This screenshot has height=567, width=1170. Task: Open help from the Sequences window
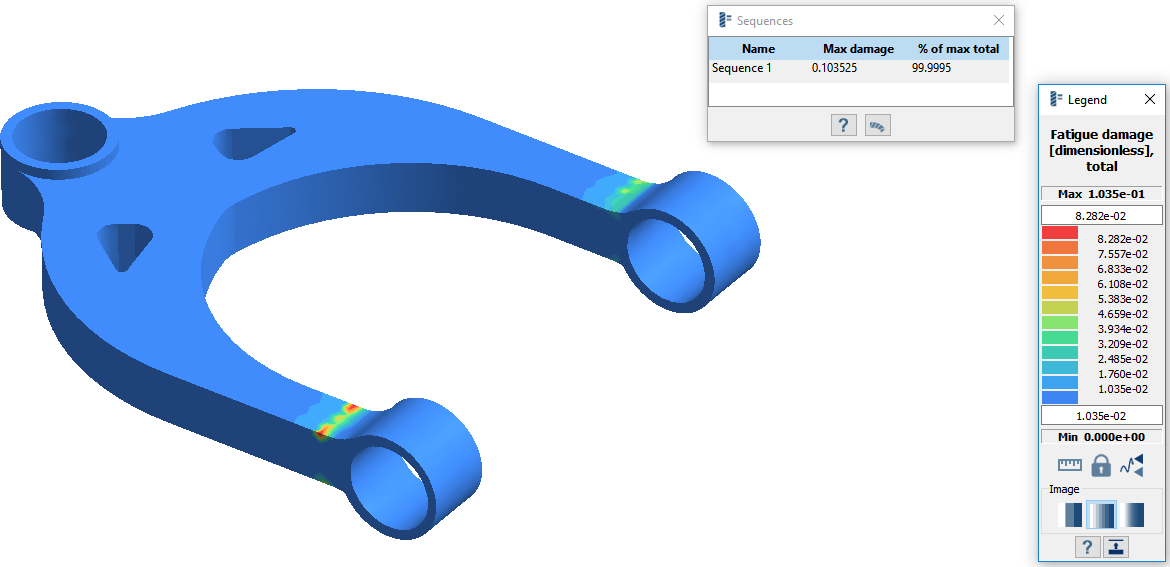click(844, 125)
